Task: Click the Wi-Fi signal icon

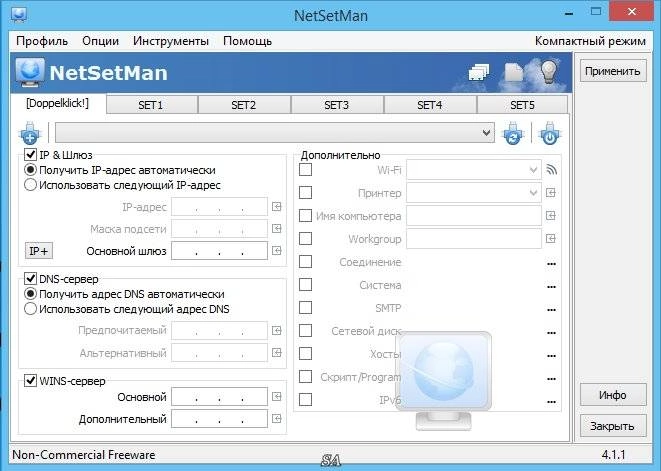Action: click(x=551, y=170)
